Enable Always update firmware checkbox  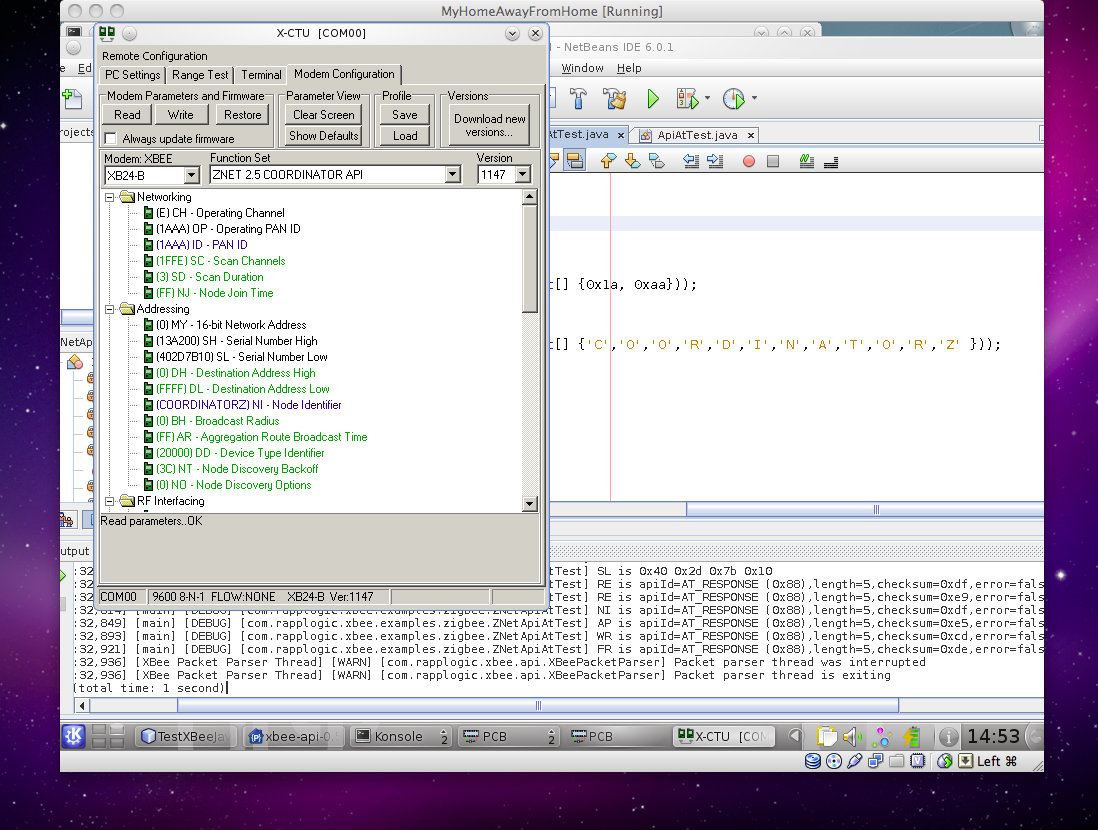[111, 139]
